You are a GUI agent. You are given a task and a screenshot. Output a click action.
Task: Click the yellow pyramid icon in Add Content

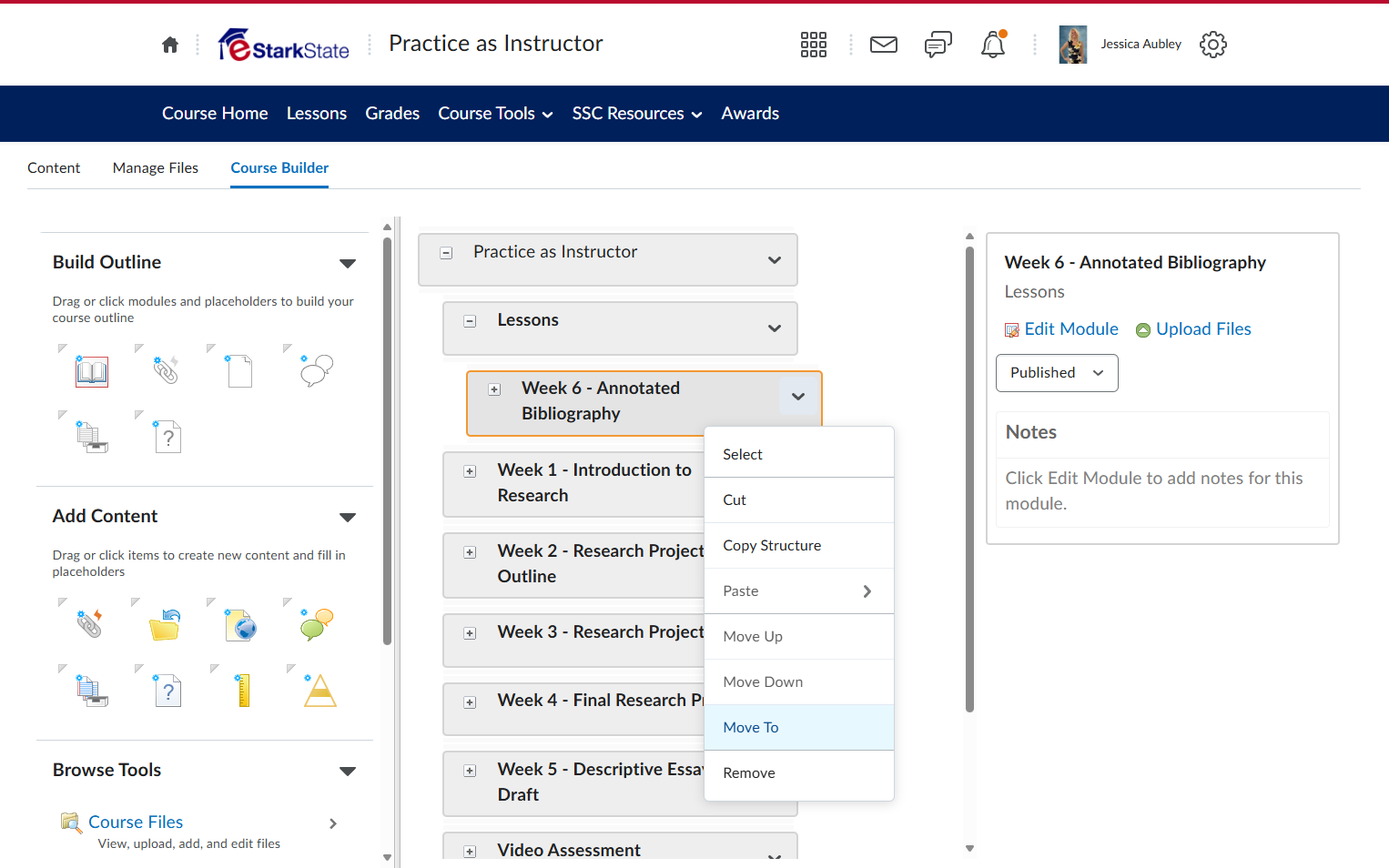pyautogui.click(x=319, y=691)
